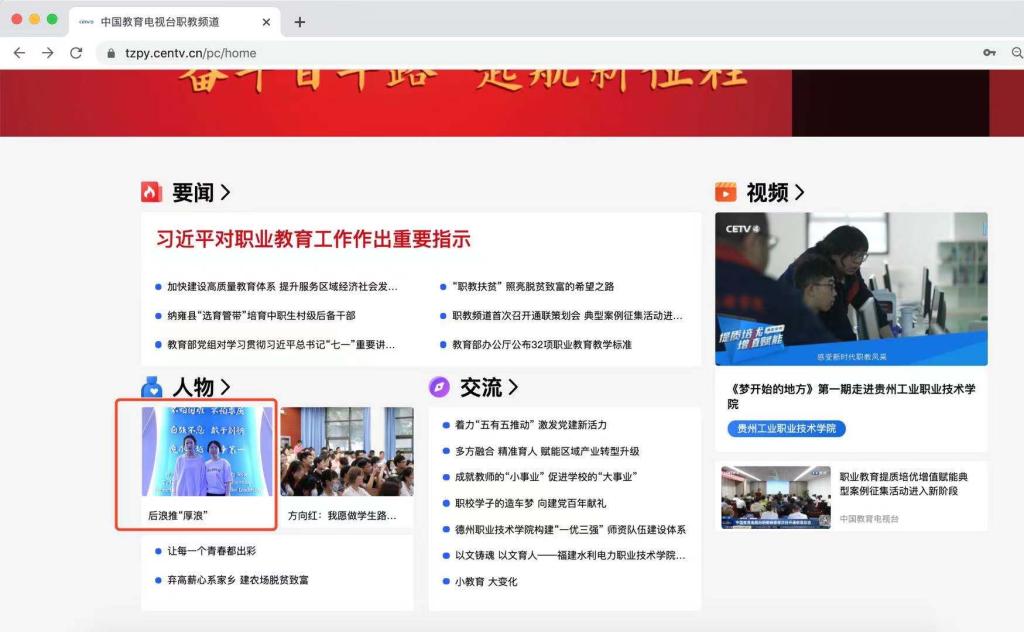Click the browser forward arrow
This screenshot has width=1024, height=632.
(47, 53)
